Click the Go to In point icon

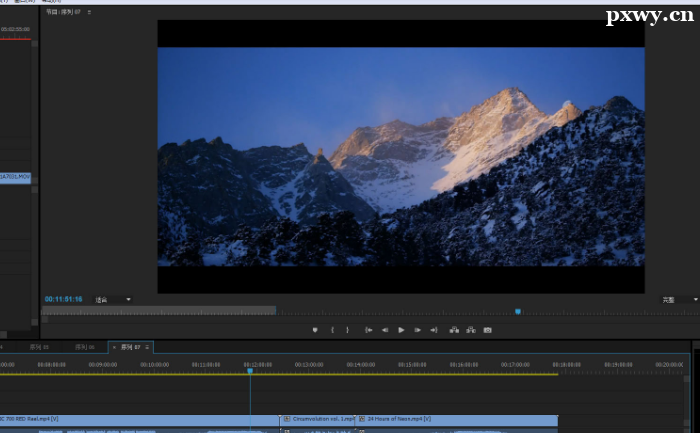point(369,329)
